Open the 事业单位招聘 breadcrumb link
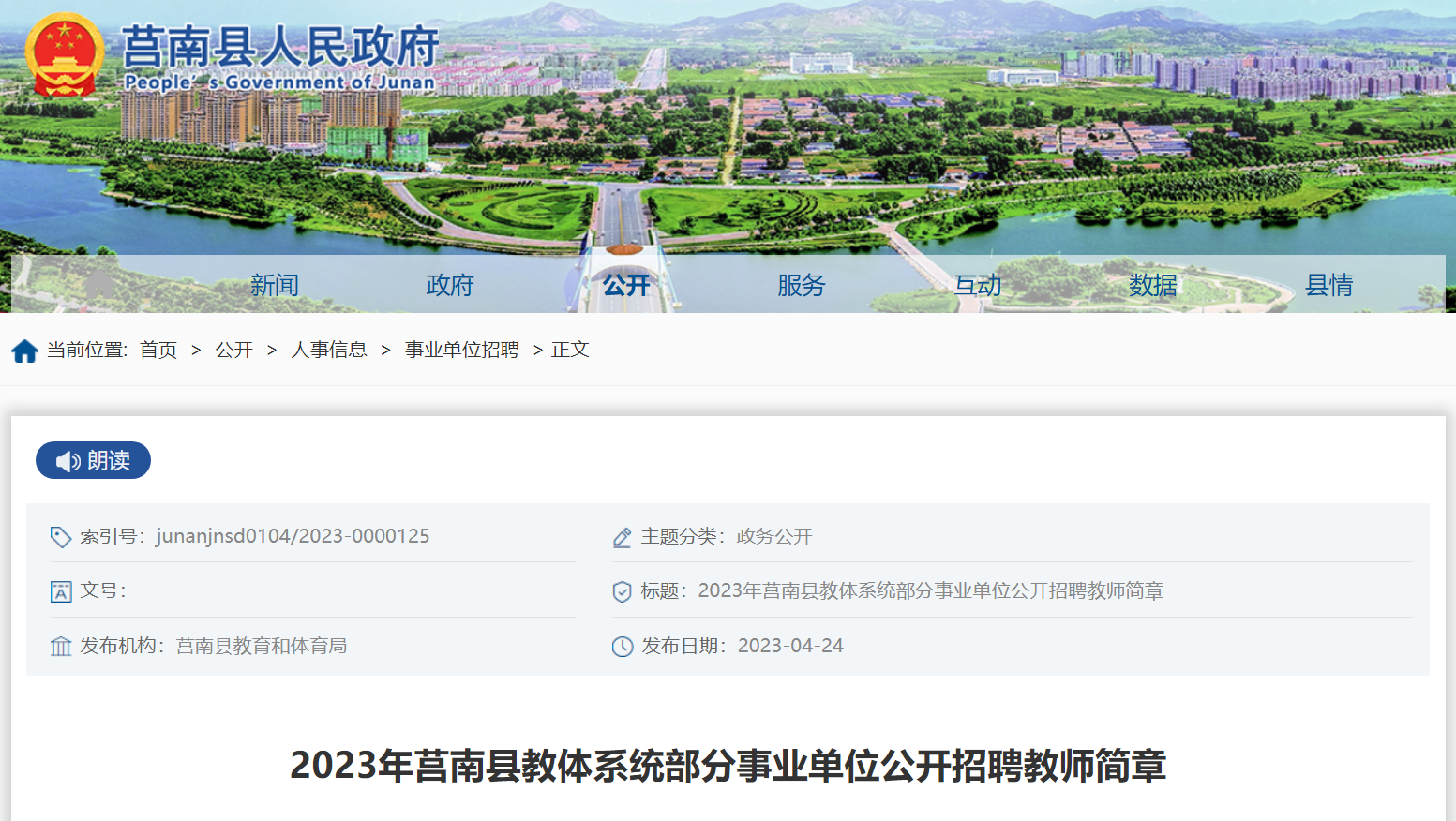 click(462, 350)
